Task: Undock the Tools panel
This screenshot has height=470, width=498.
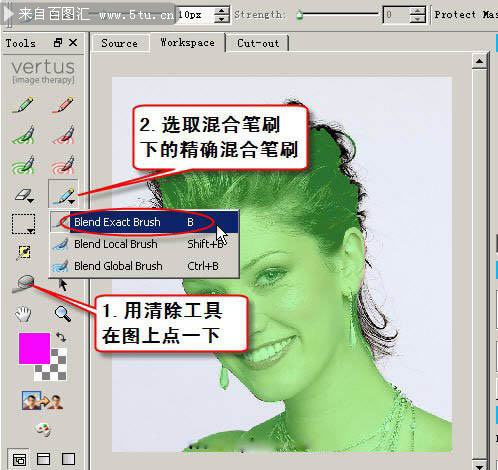Action: point(58,43)
